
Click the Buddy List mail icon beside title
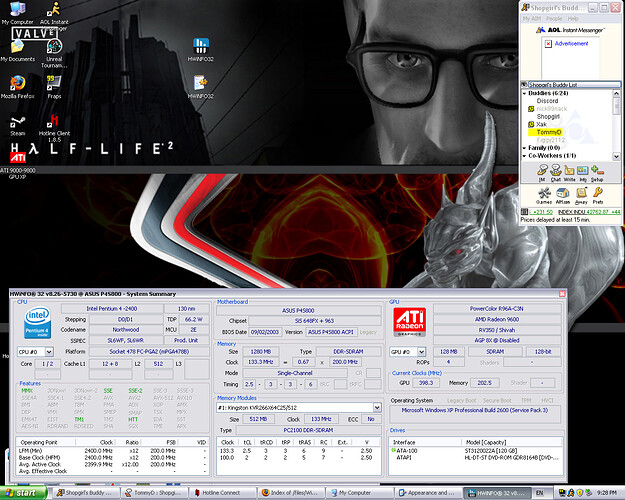point(524,85)
